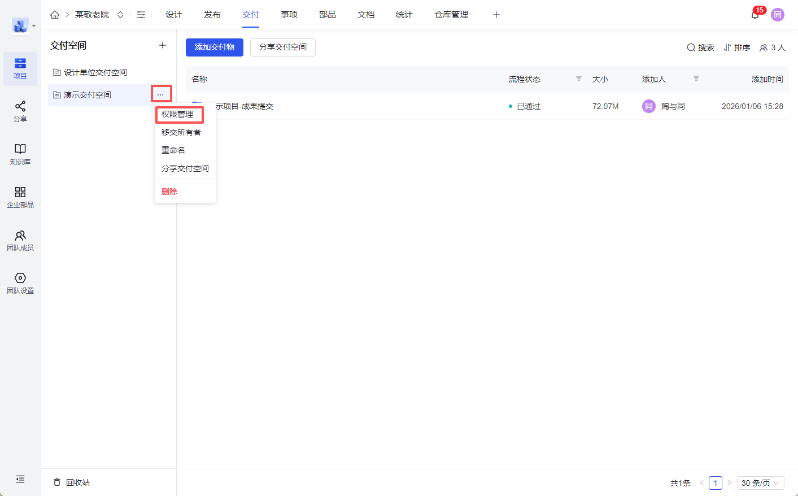Viewport: 798px width, 496px height.
Task: Open 团队设置 team settings
Action: point(20,283)
